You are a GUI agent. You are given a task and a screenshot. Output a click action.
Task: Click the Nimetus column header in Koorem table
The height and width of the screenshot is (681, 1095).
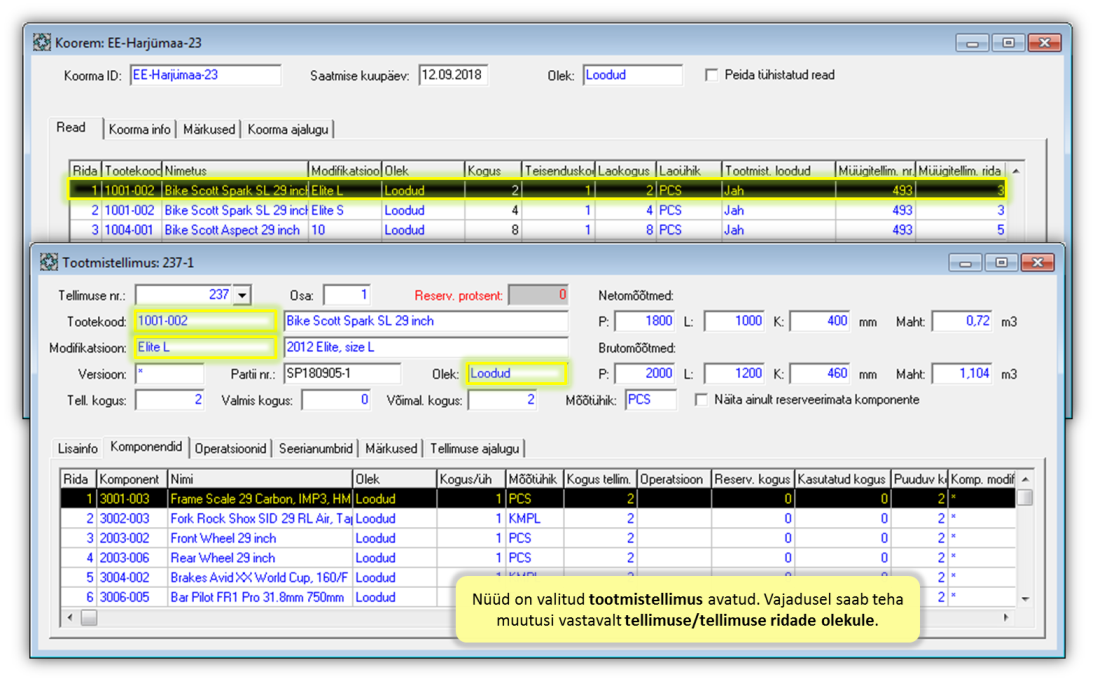(x=235, y=170)
